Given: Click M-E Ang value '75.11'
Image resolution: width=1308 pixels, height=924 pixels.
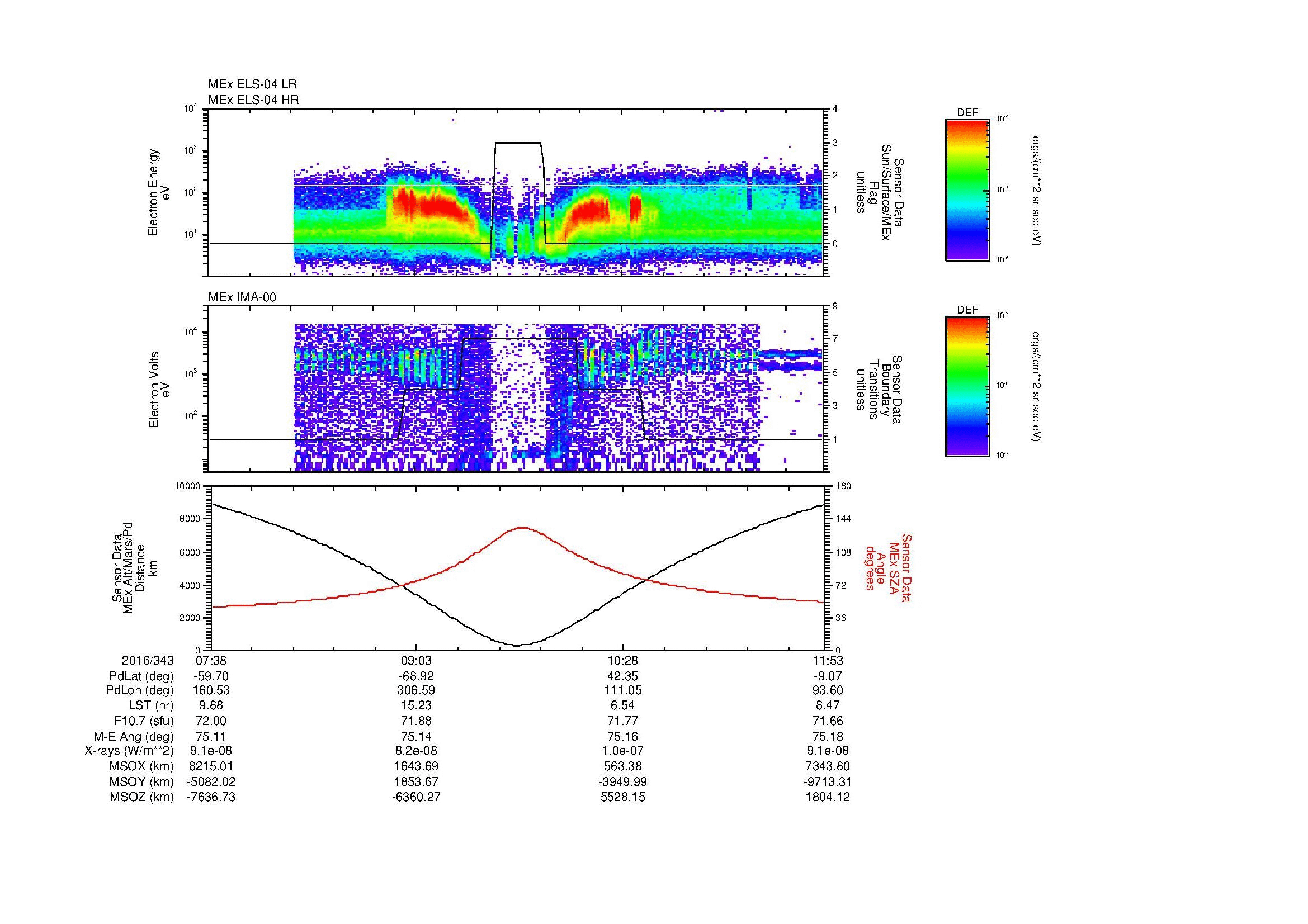Looking at the screenshot, I should (x=211, y=736).
